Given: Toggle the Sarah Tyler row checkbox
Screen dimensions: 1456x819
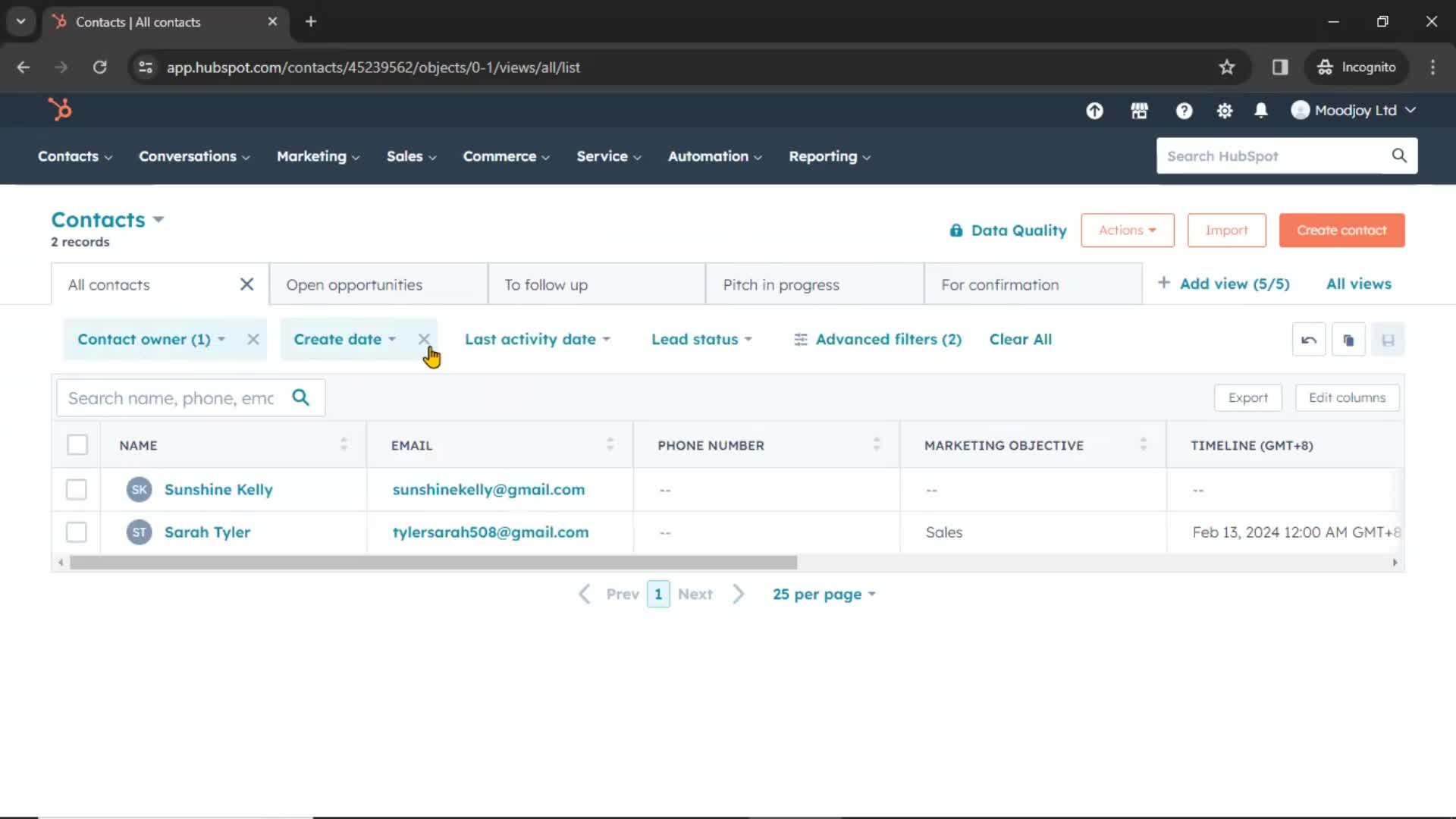Looking at the screenshot, I should (x=77, y=532).
